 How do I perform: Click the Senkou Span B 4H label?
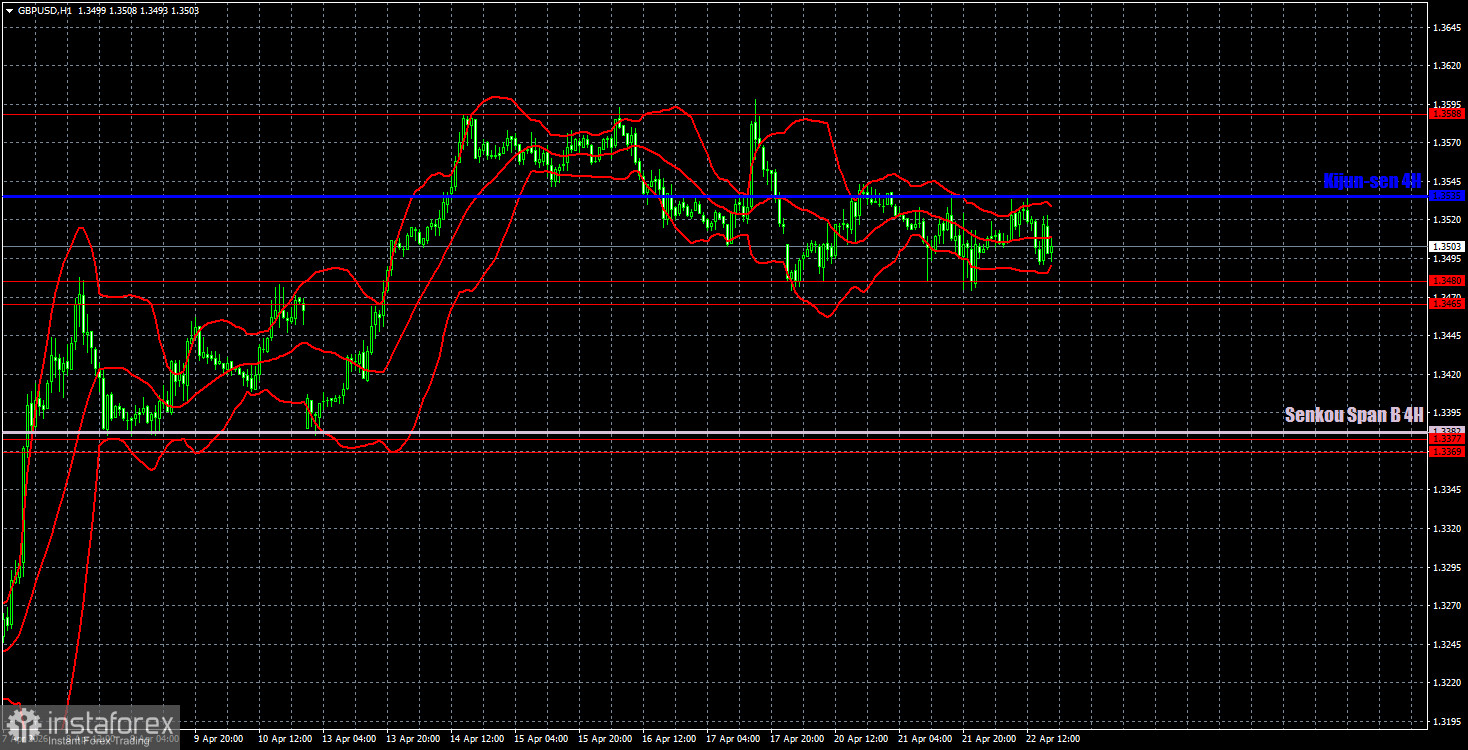1353,415
